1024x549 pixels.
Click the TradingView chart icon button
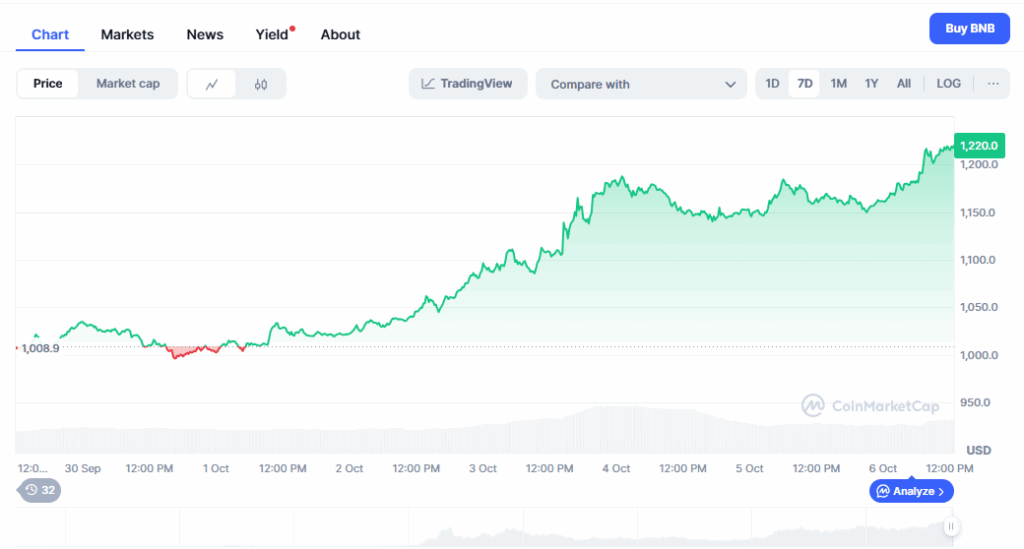(467, 84)
